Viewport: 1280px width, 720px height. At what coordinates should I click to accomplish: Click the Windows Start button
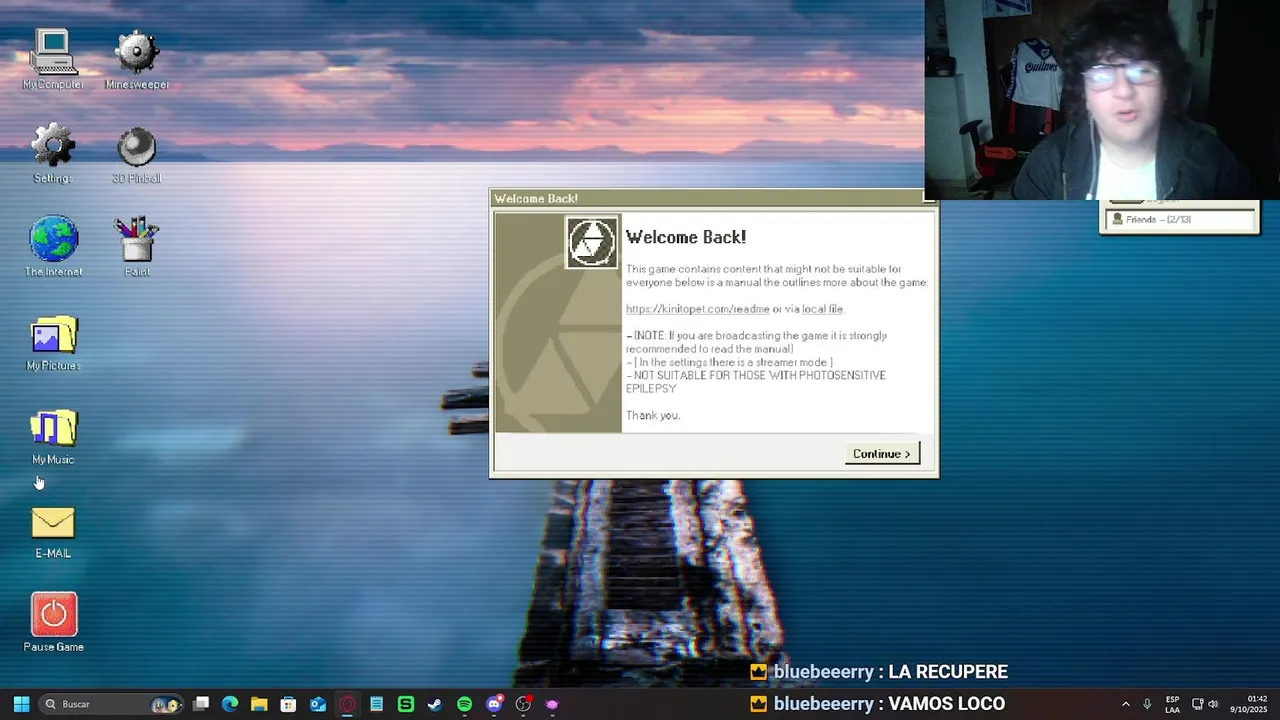click(21, 704)
